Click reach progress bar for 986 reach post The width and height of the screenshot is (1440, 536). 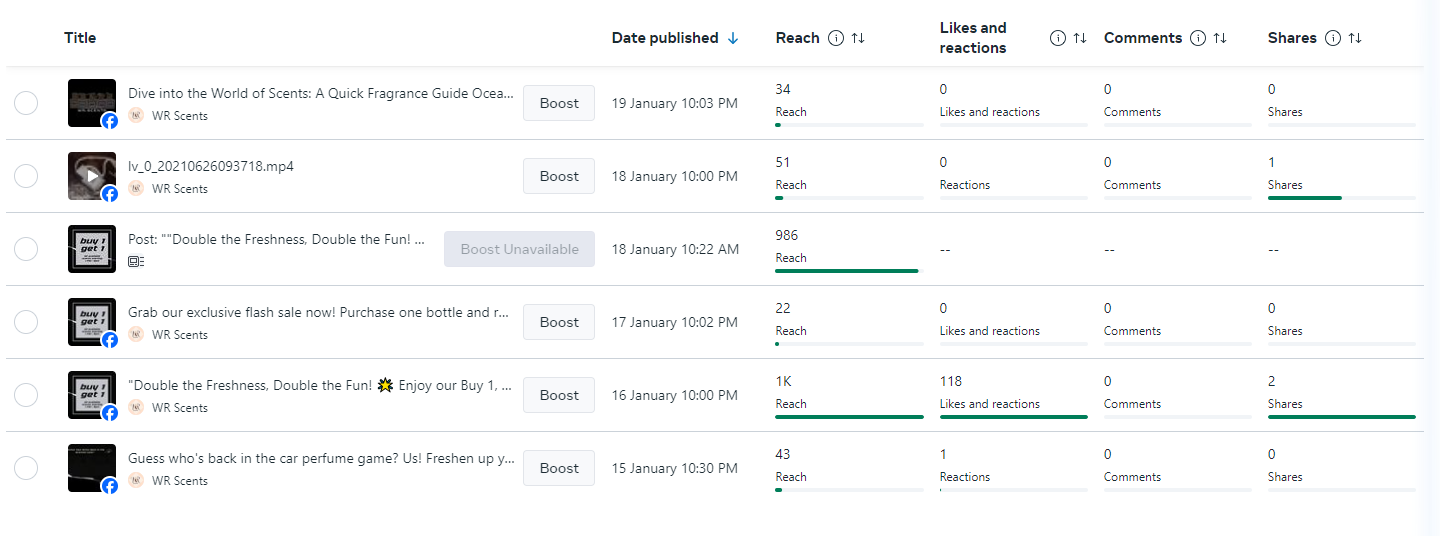pos(847,270)
